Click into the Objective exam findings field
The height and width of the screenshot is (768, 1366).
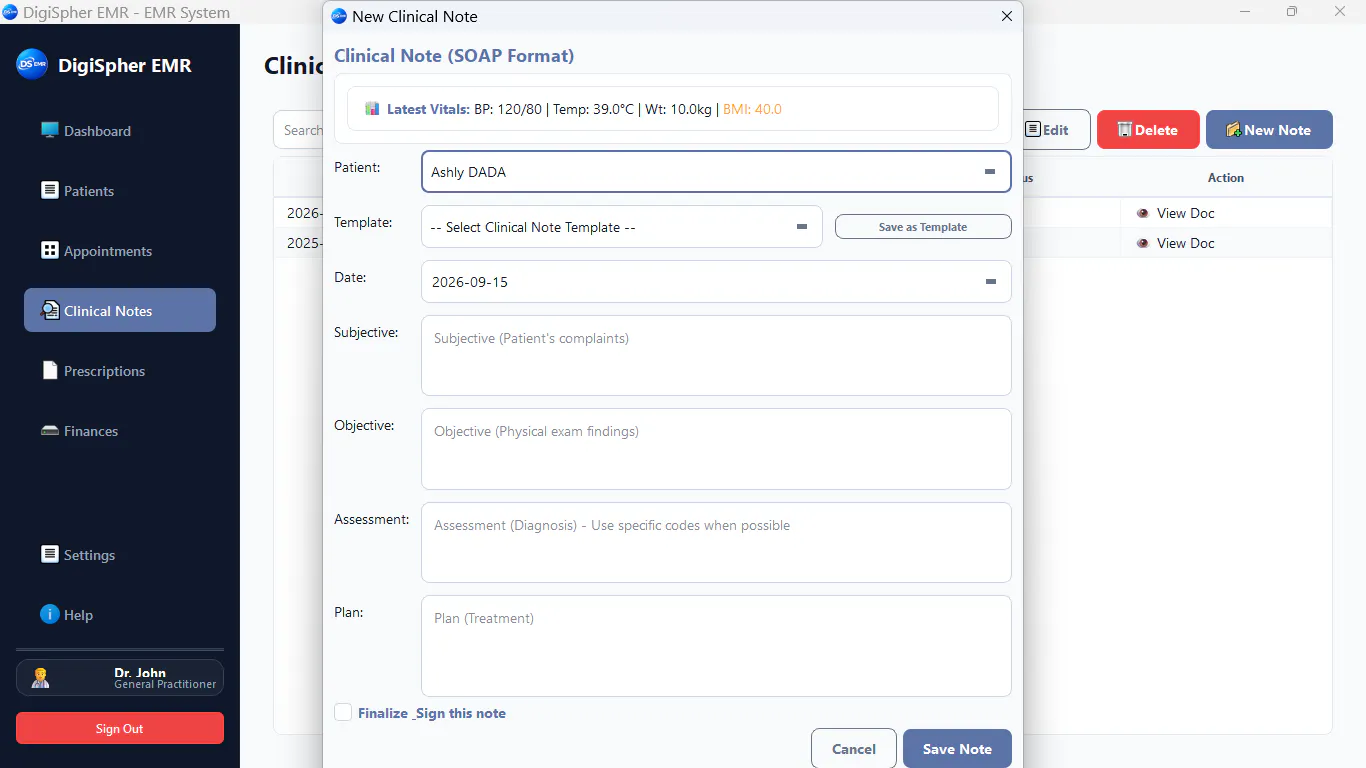click(x=716, y=448)
